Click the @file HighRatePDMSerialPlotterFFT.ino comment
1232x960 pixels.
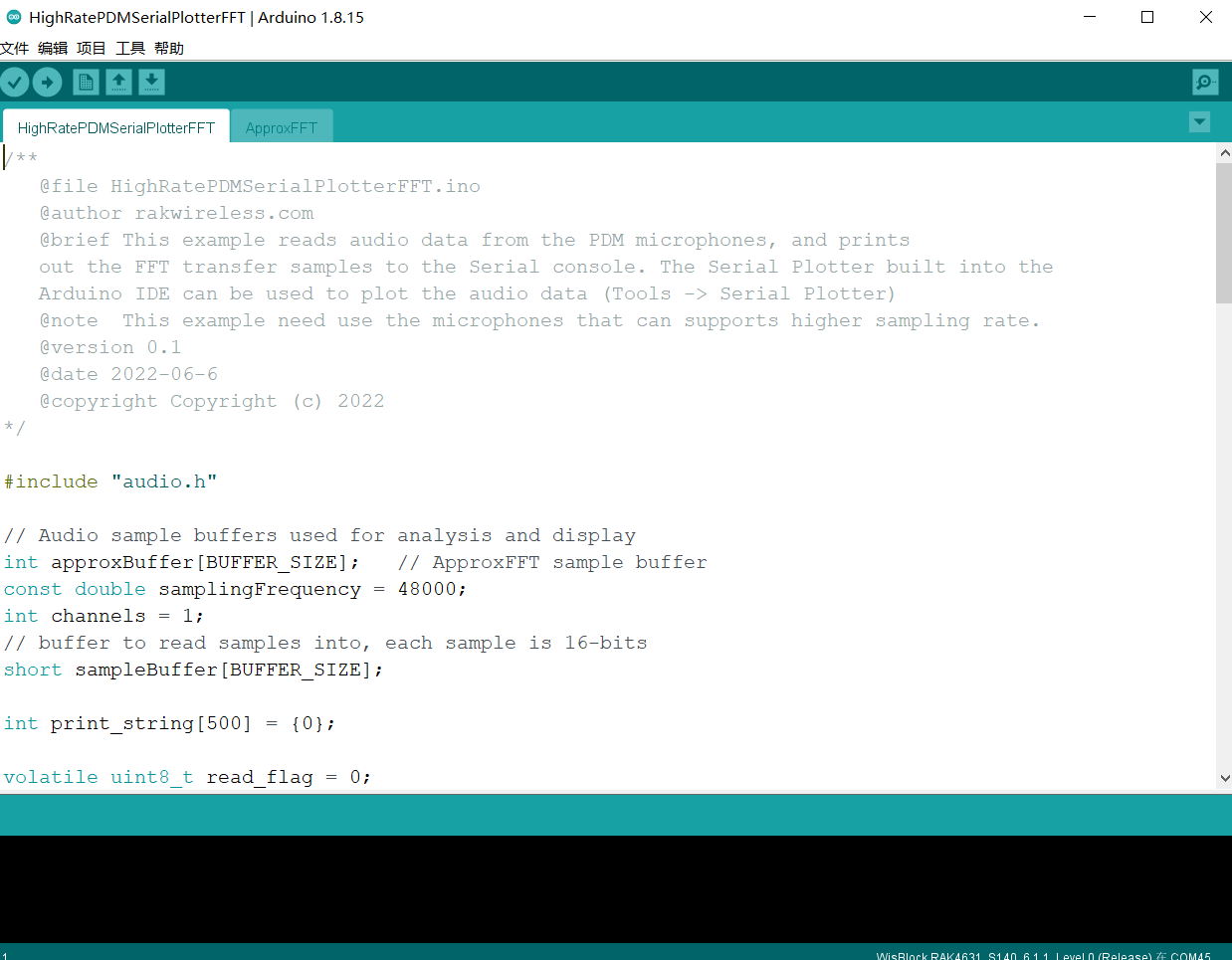pyautogui.click(x=260, y=186)
